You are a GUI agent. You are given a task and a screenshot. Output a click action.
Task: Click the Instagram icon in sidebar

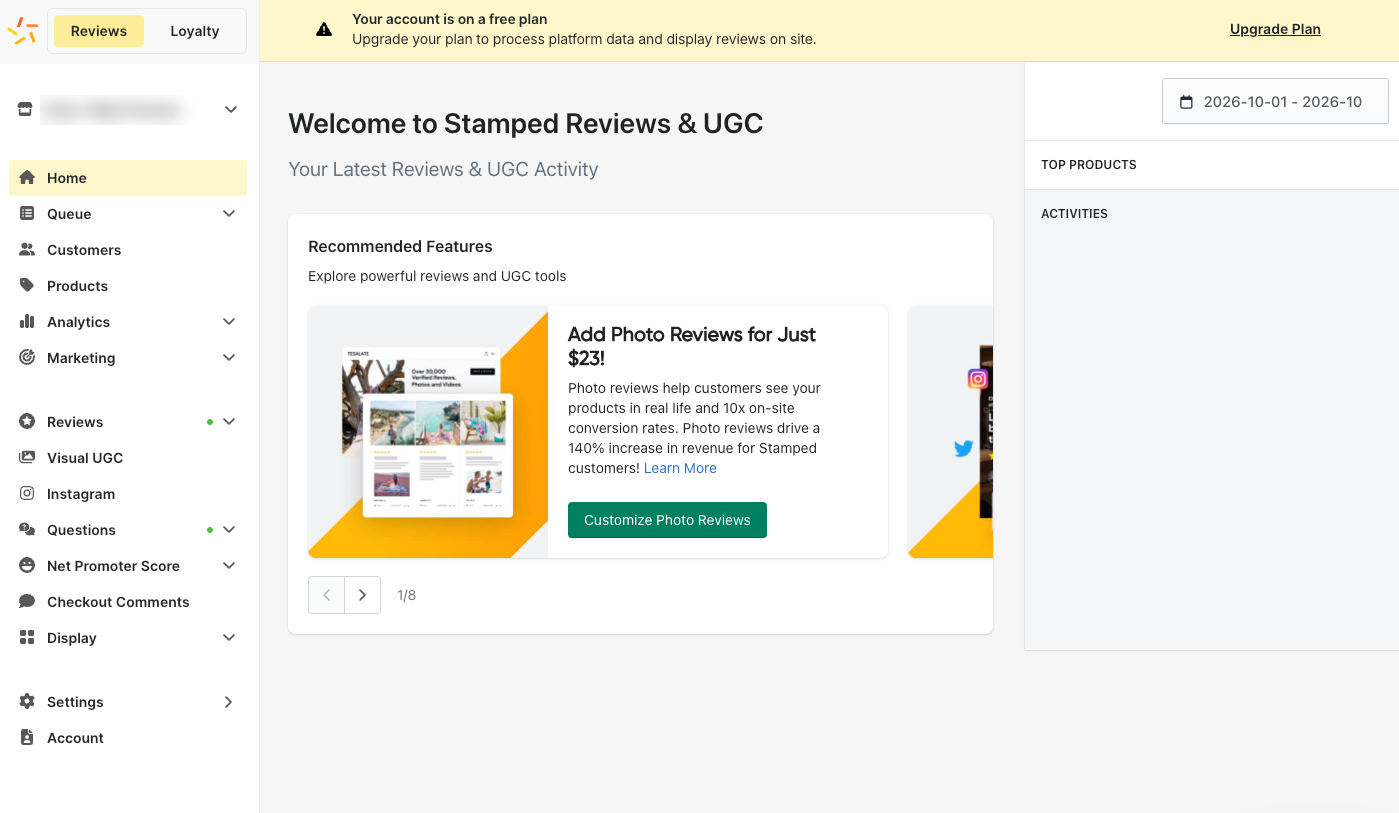point(27,494)
